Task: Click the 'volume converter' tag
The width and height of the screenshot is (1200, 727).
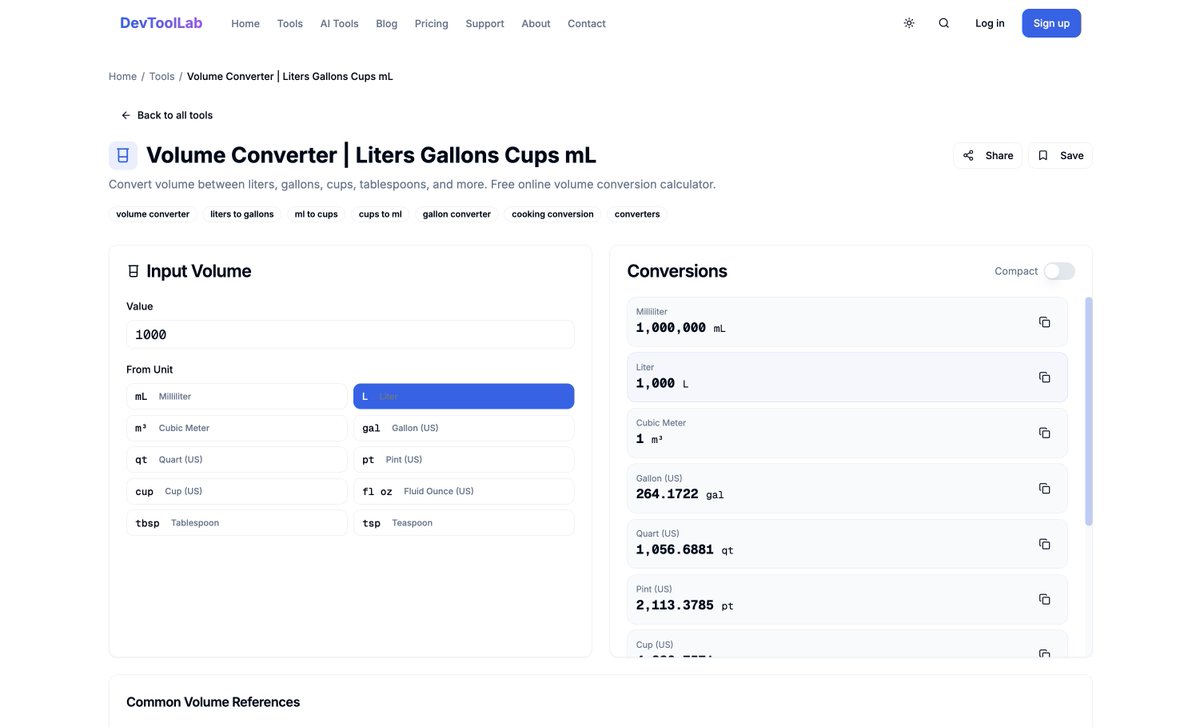Action: coord(153,214)
